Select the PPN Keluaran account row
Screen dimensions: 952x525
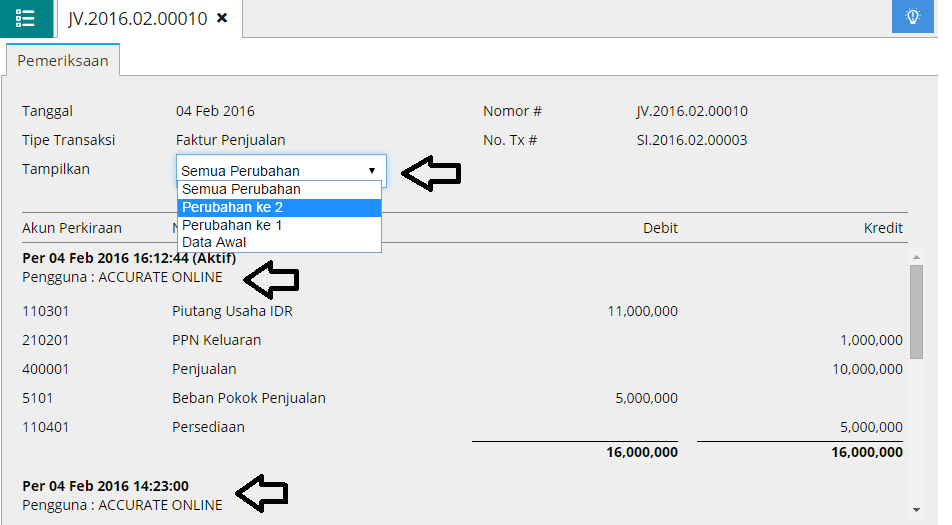(x=216, y=340)
